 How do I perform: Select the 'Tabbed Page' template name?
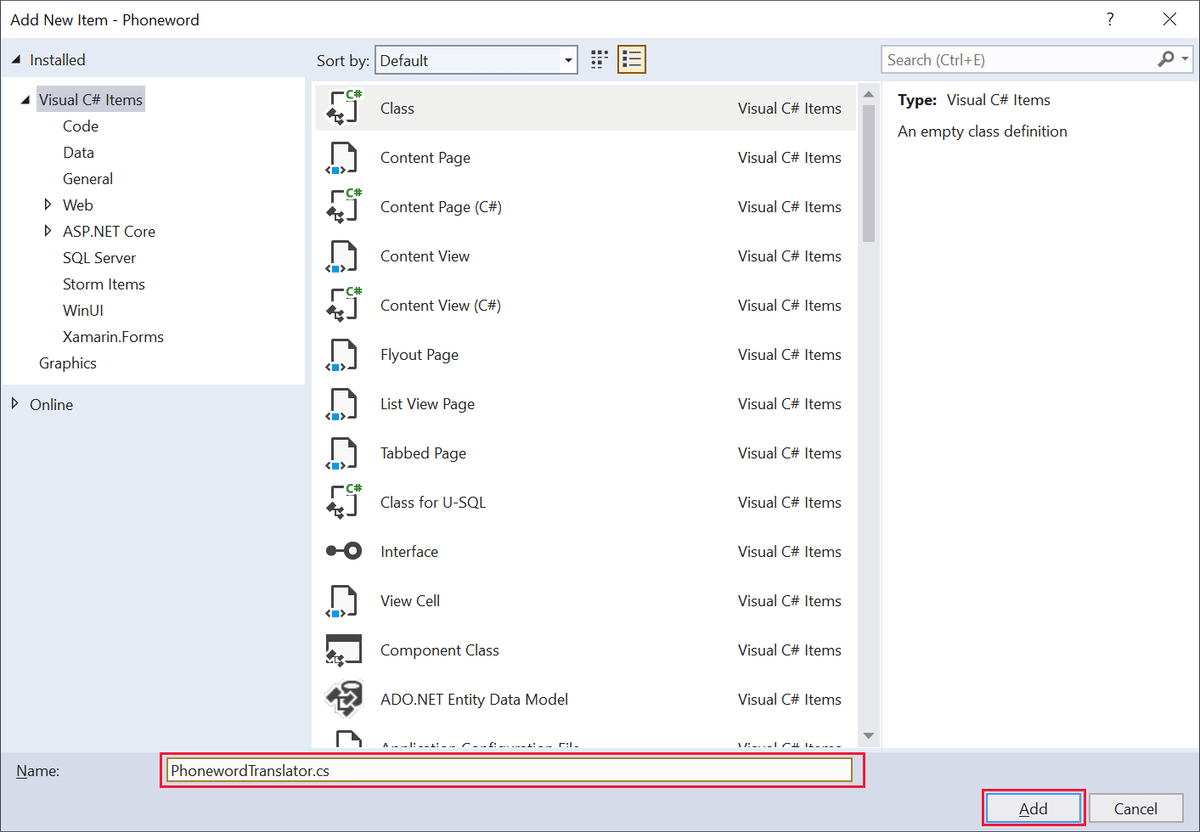pos(423,453)
